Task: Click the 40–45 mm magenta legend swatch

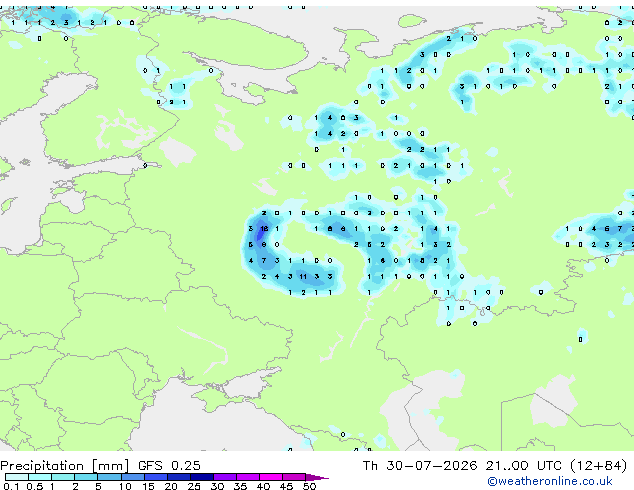Action: click(271, 477)
